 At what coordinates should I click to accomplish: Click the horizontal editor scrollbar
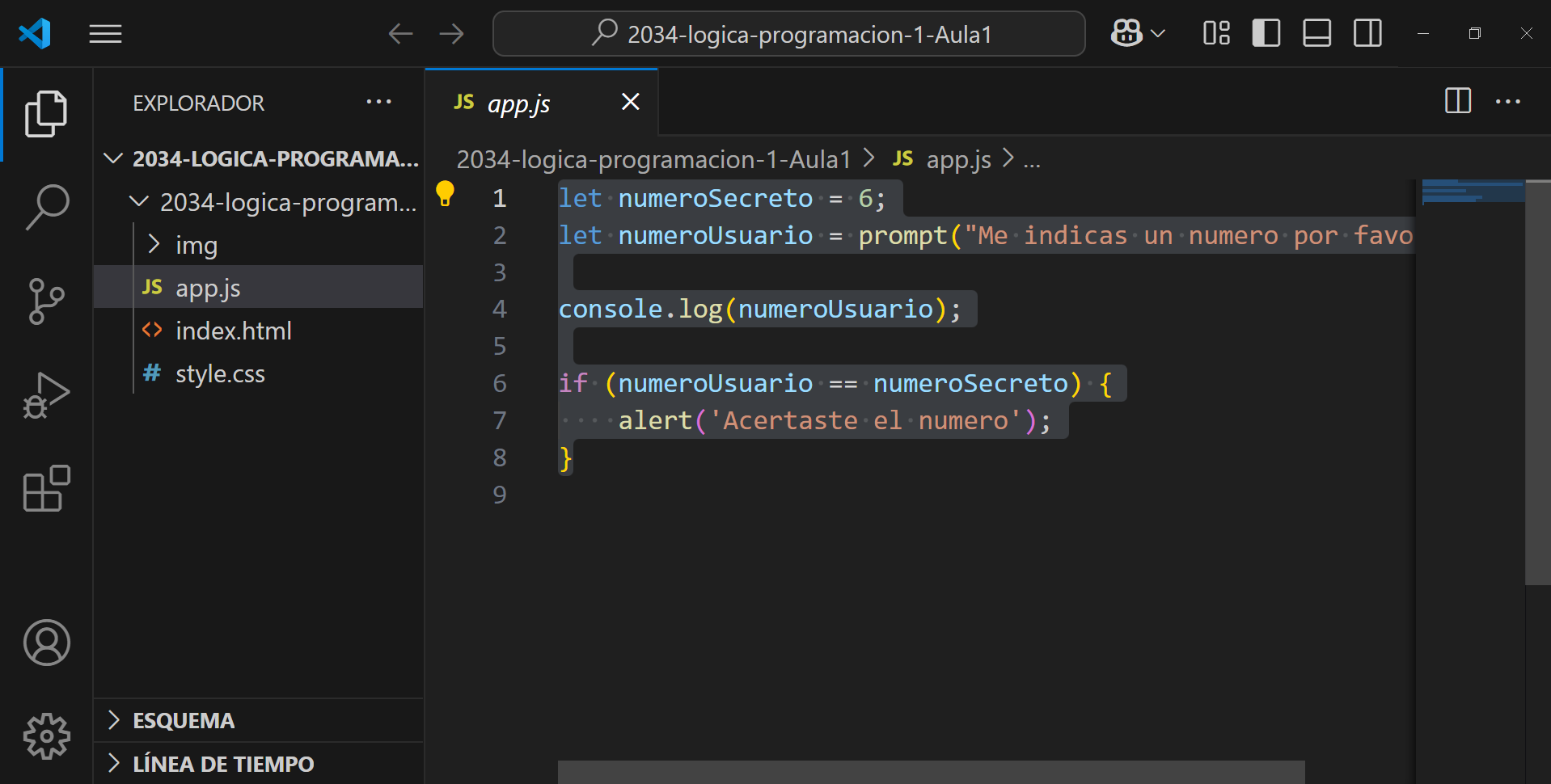[x=931, y=772]
